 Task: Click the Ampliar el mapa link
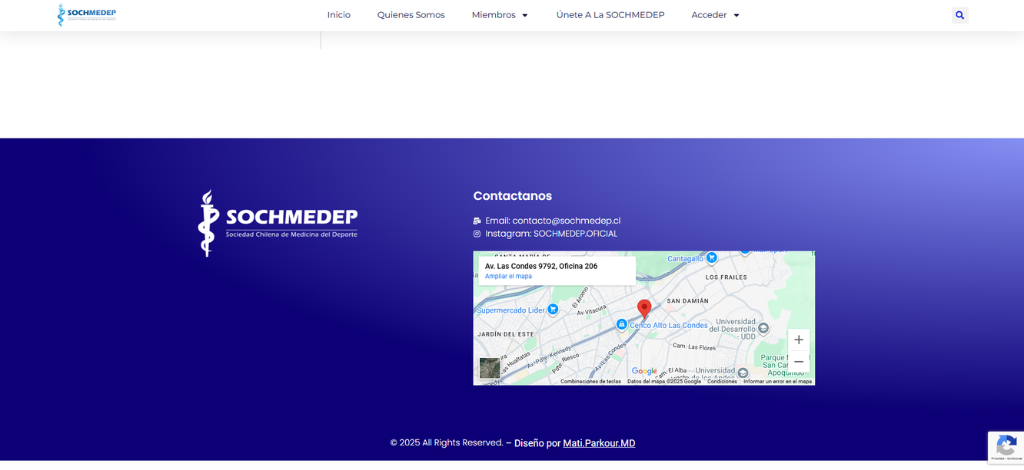click(508, 276)
